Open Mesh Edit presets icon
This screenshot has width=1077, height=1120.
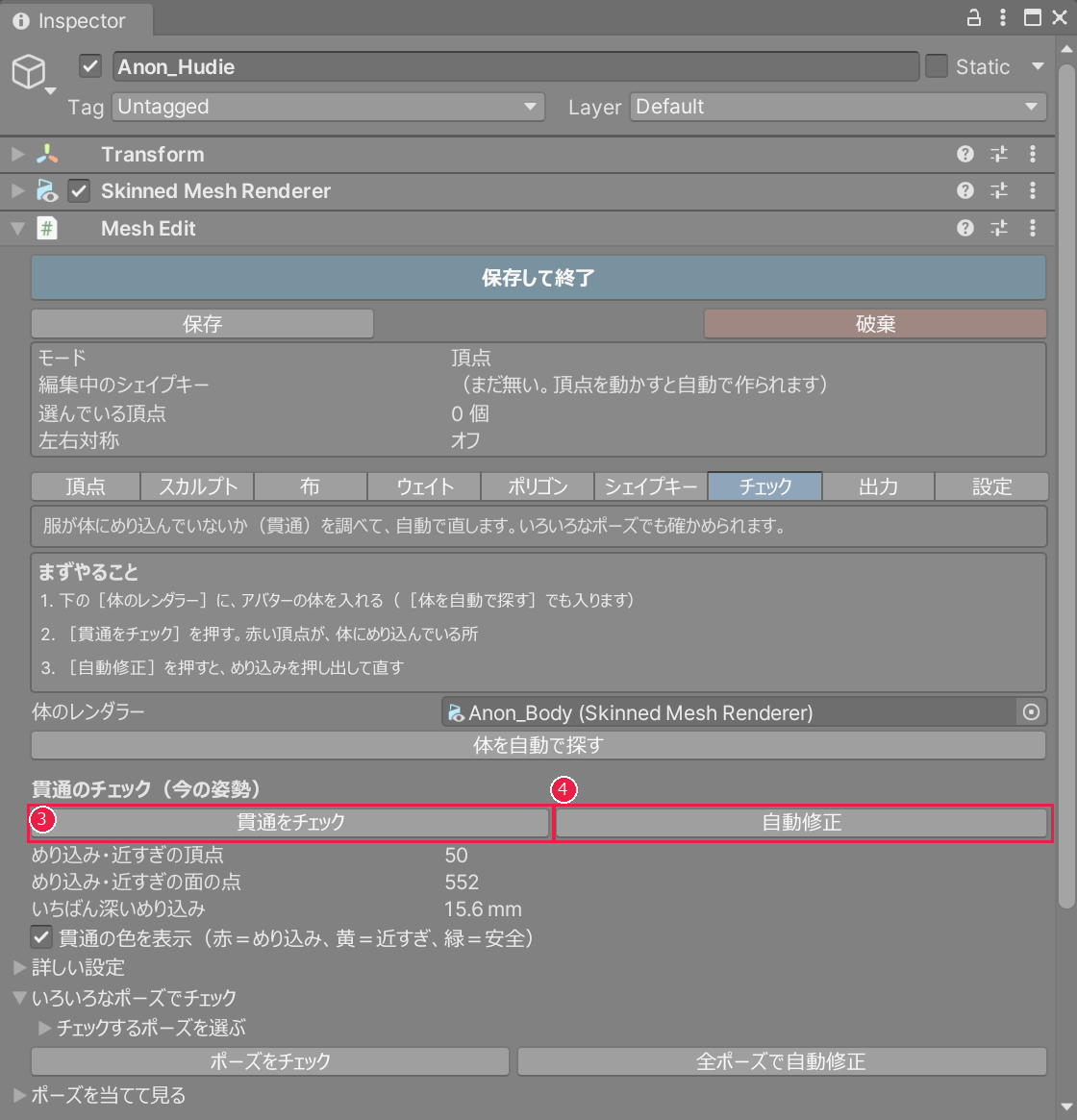pos(999,228)
